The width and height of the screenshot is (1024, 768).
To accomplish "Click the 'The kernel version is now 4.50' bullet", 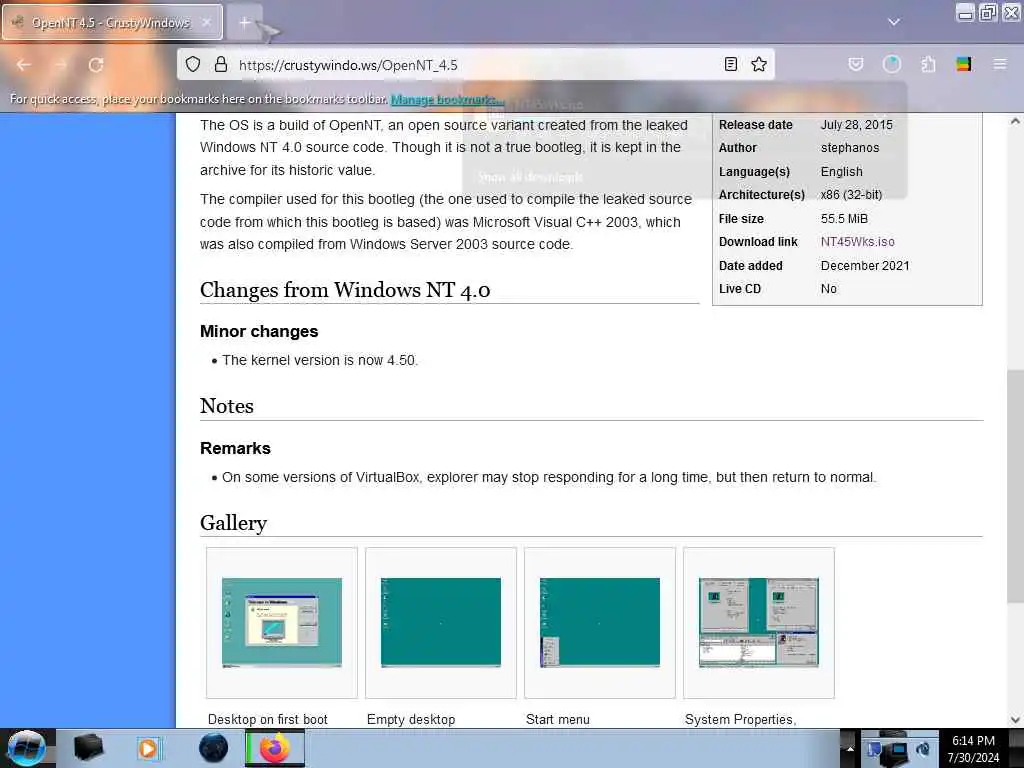I will [319, 360].
